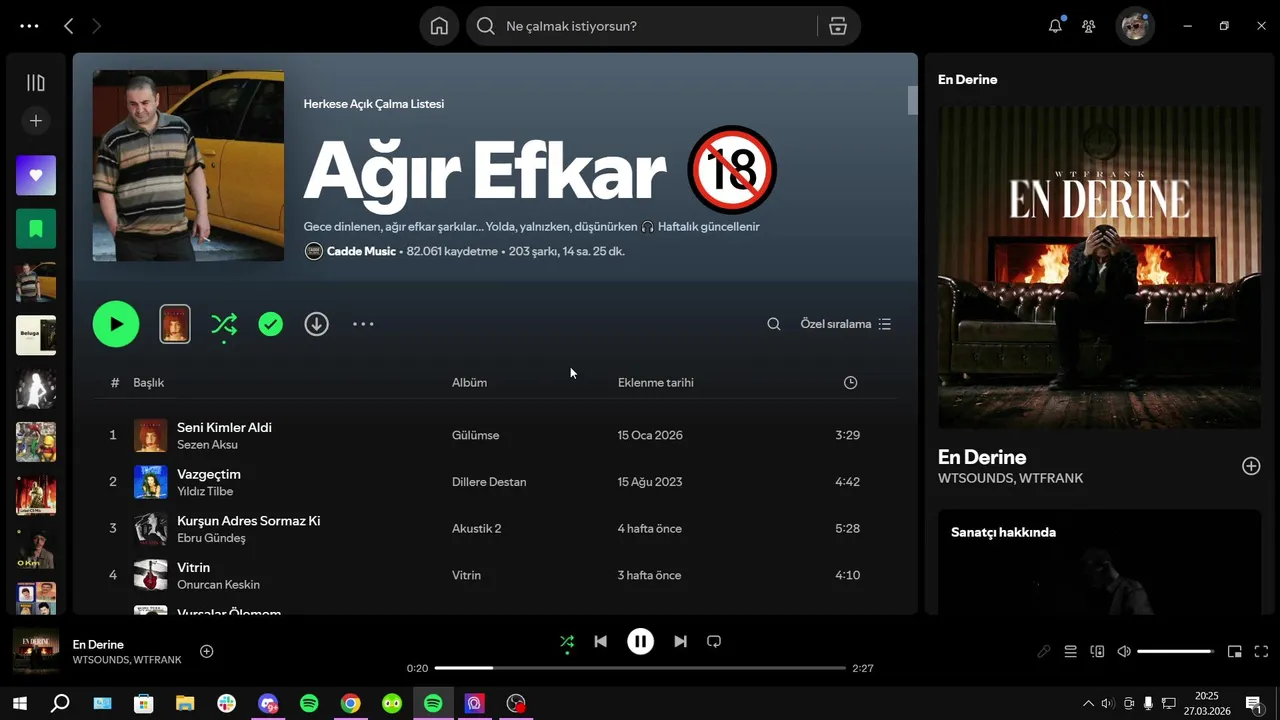Open the play queue
Screen dimensions: 1280x720
pos(1070,651)
